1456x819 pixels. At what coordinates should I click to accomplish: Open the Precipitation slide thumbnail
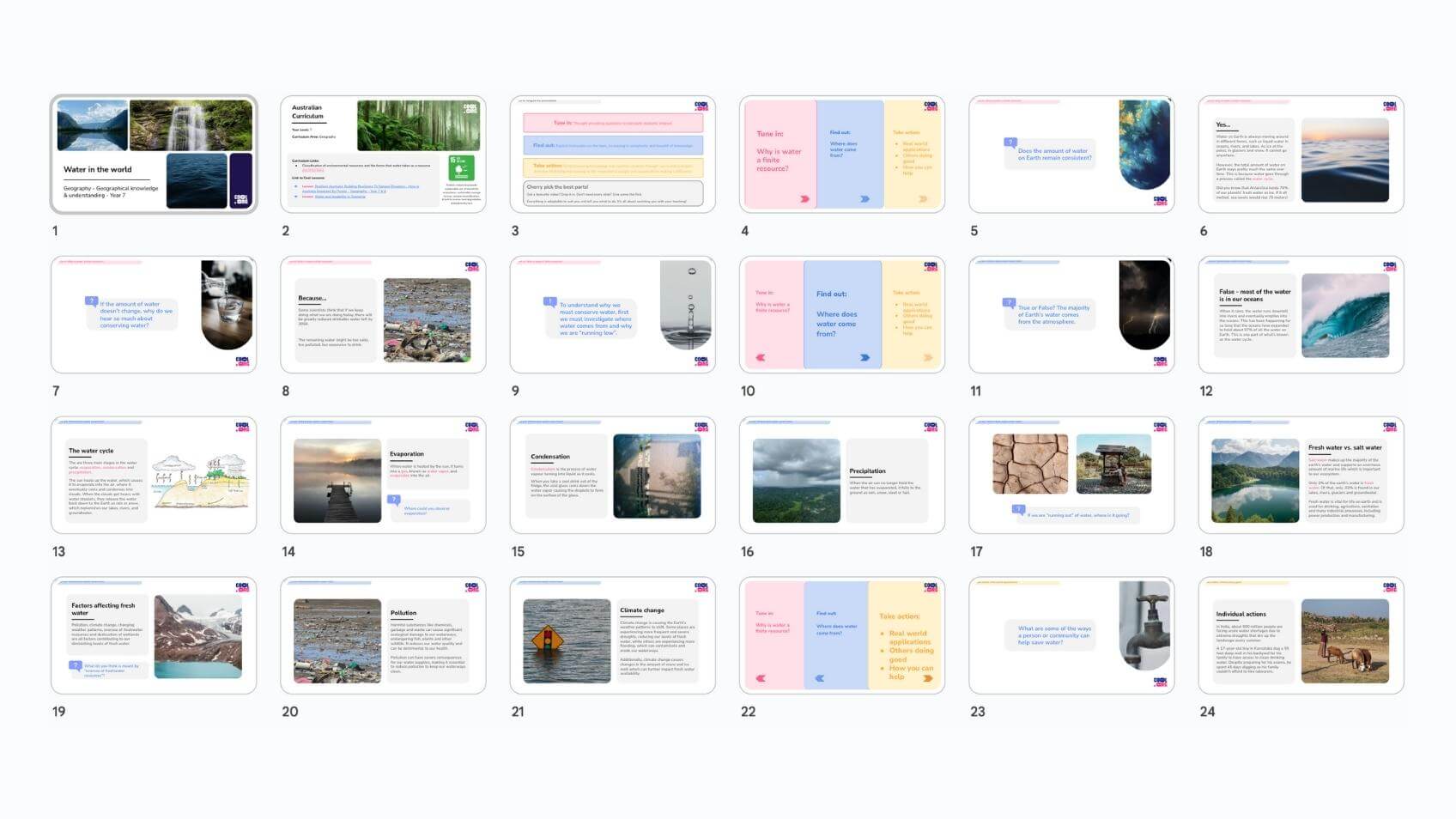point(841,475)
